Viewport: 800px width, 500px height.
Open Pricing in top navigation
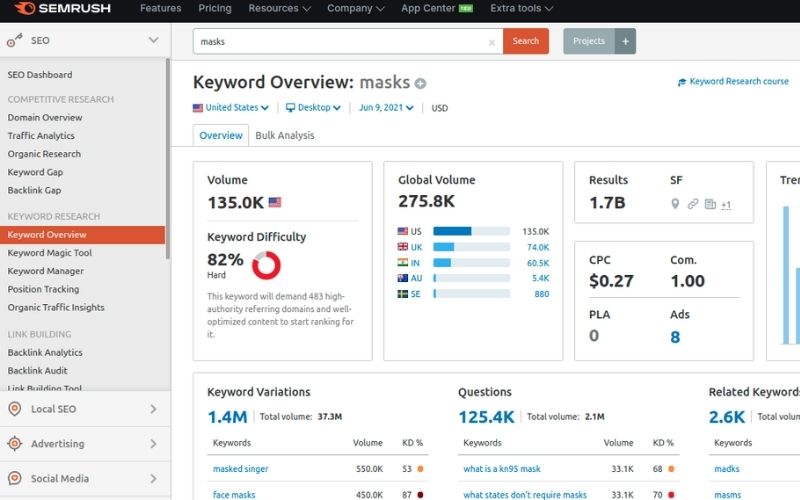(x=214, y=9)
